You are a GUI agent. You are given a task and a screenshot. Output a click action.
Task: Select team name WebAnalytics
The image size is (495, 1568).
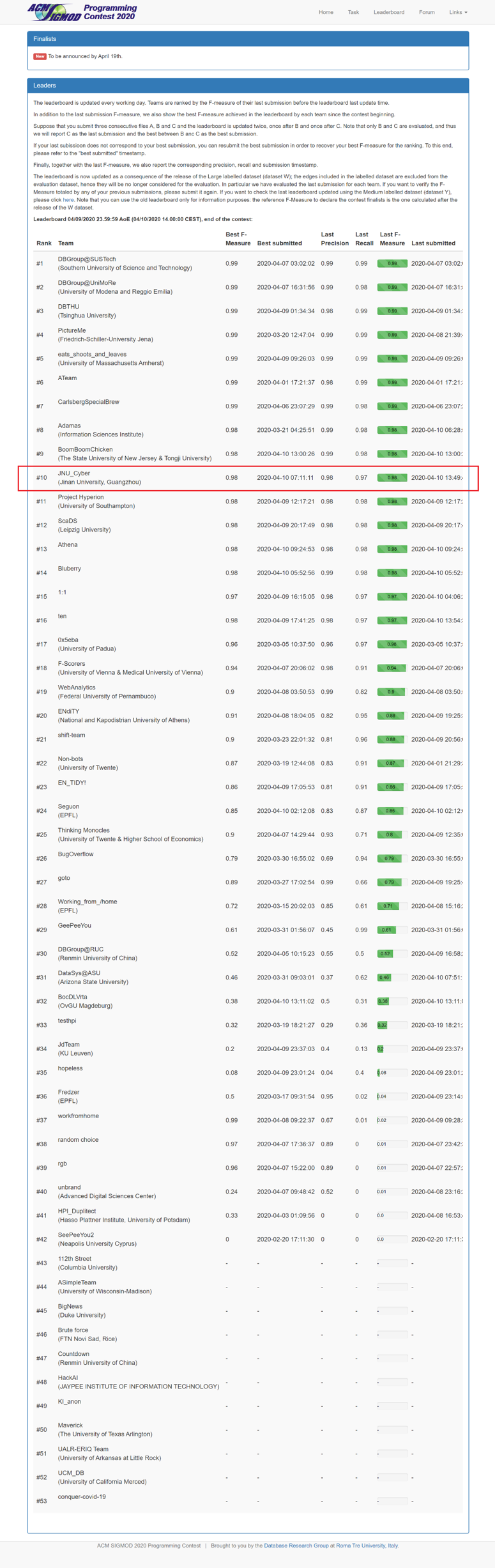click(x=77, y=688)
